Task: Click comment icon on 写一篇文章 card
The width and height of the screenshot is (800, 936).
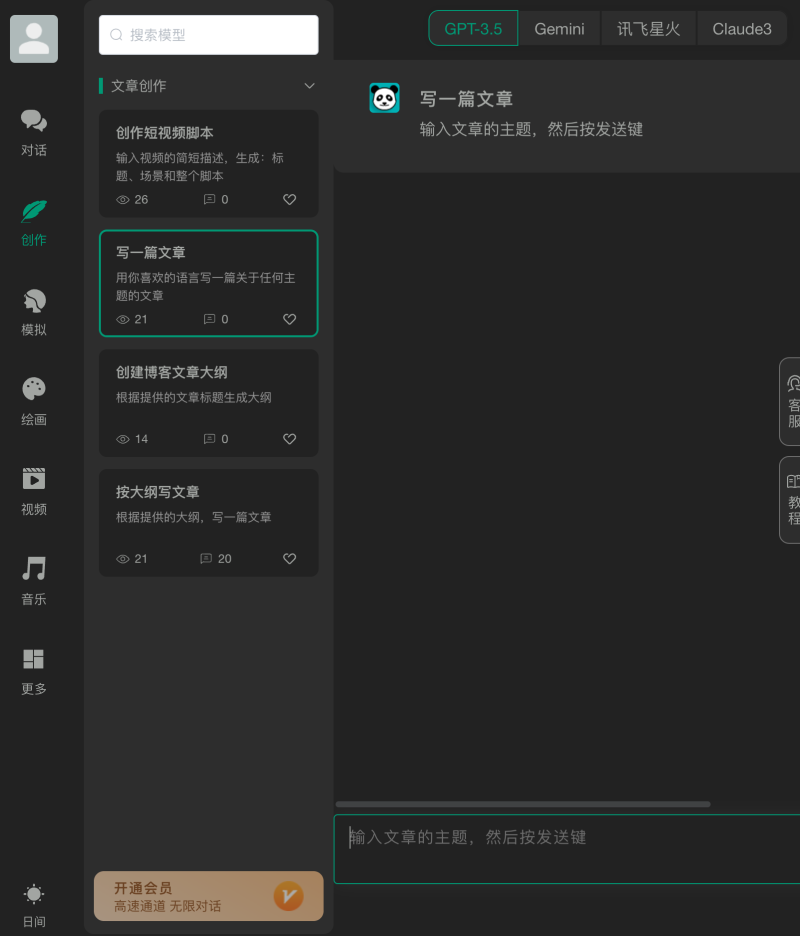Action: tap(209, 319)
